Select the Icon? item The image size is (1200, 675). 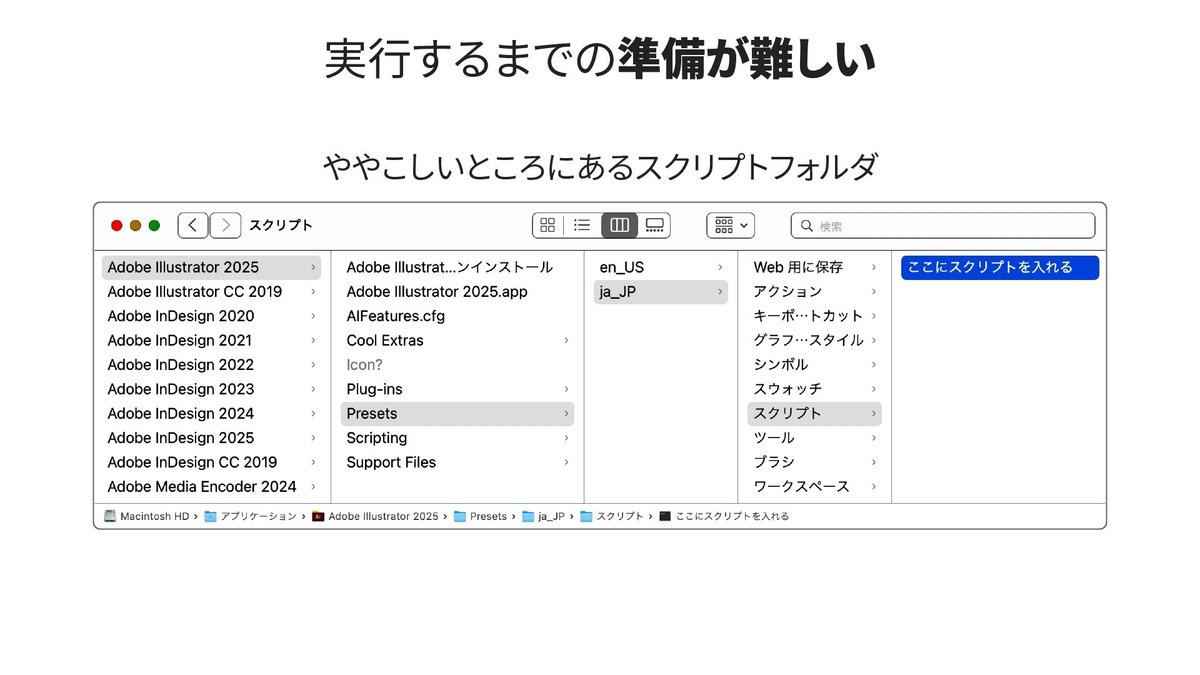pyautogui.click(x=457, y=365)
